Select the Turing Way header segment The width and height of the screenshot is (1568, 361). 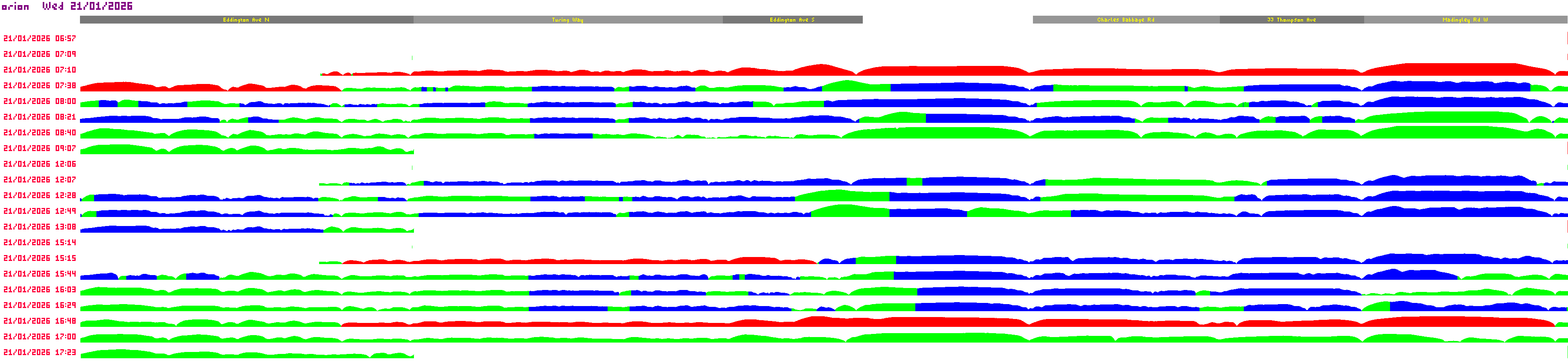pyautogui.click(x=567, y=20)
